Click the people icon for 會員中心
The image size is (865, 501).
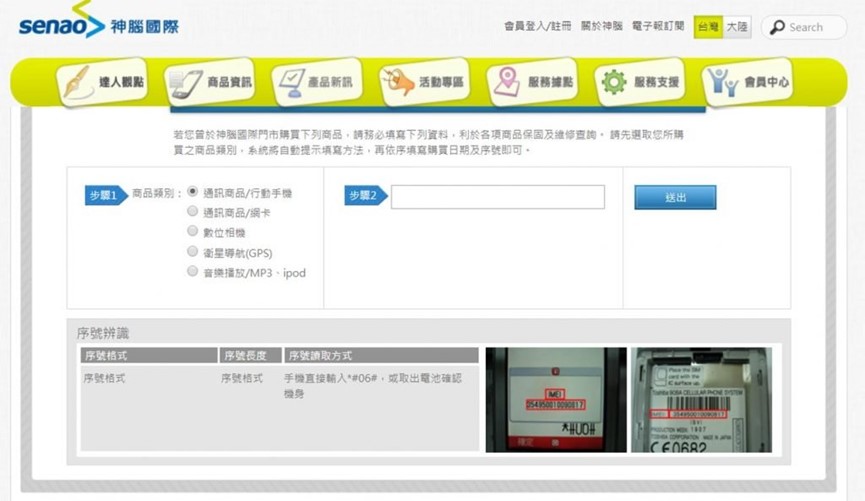(x=722, y=82)
